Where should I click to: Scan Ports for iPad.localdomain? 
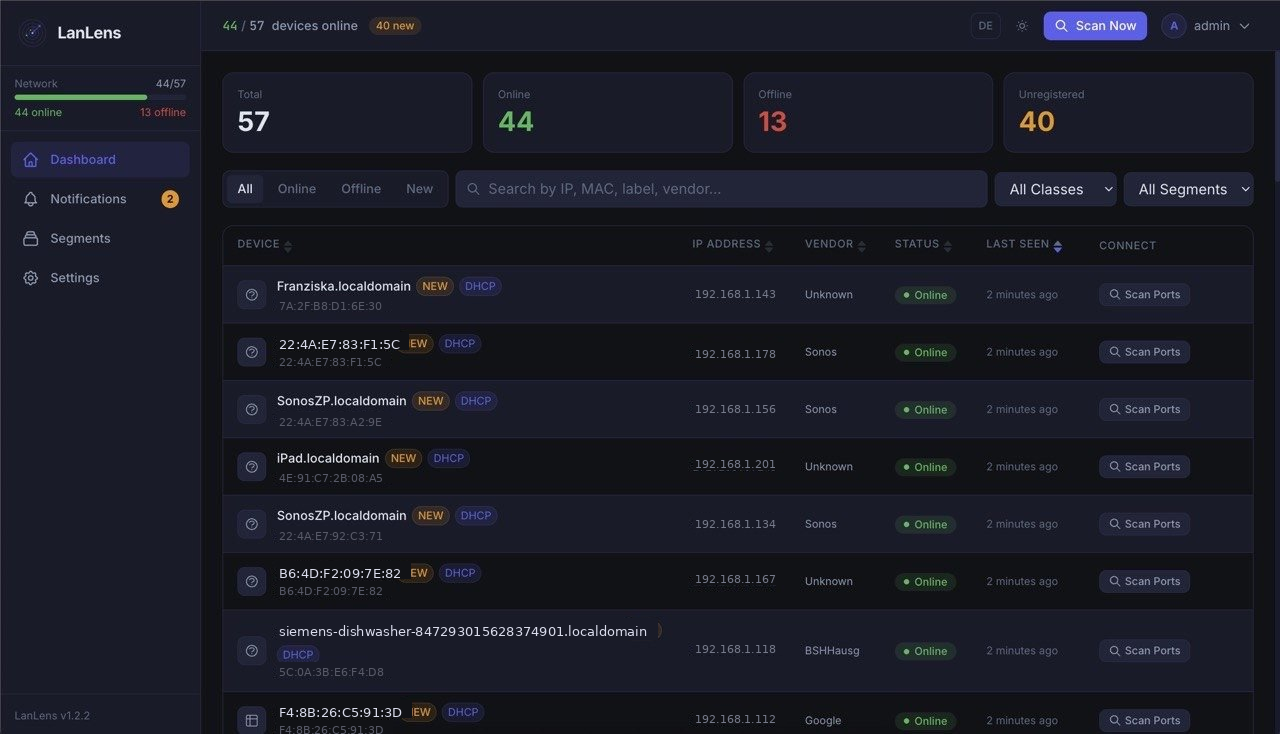coord(1144,467)
